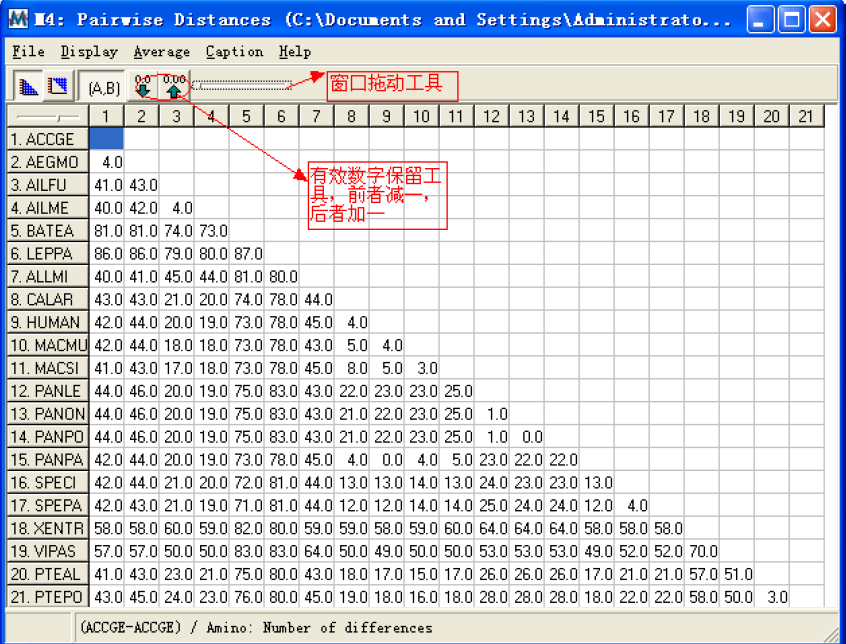Select row header 21. PTEPO
This screenshot has height=644, width=846.
(47, 597)
